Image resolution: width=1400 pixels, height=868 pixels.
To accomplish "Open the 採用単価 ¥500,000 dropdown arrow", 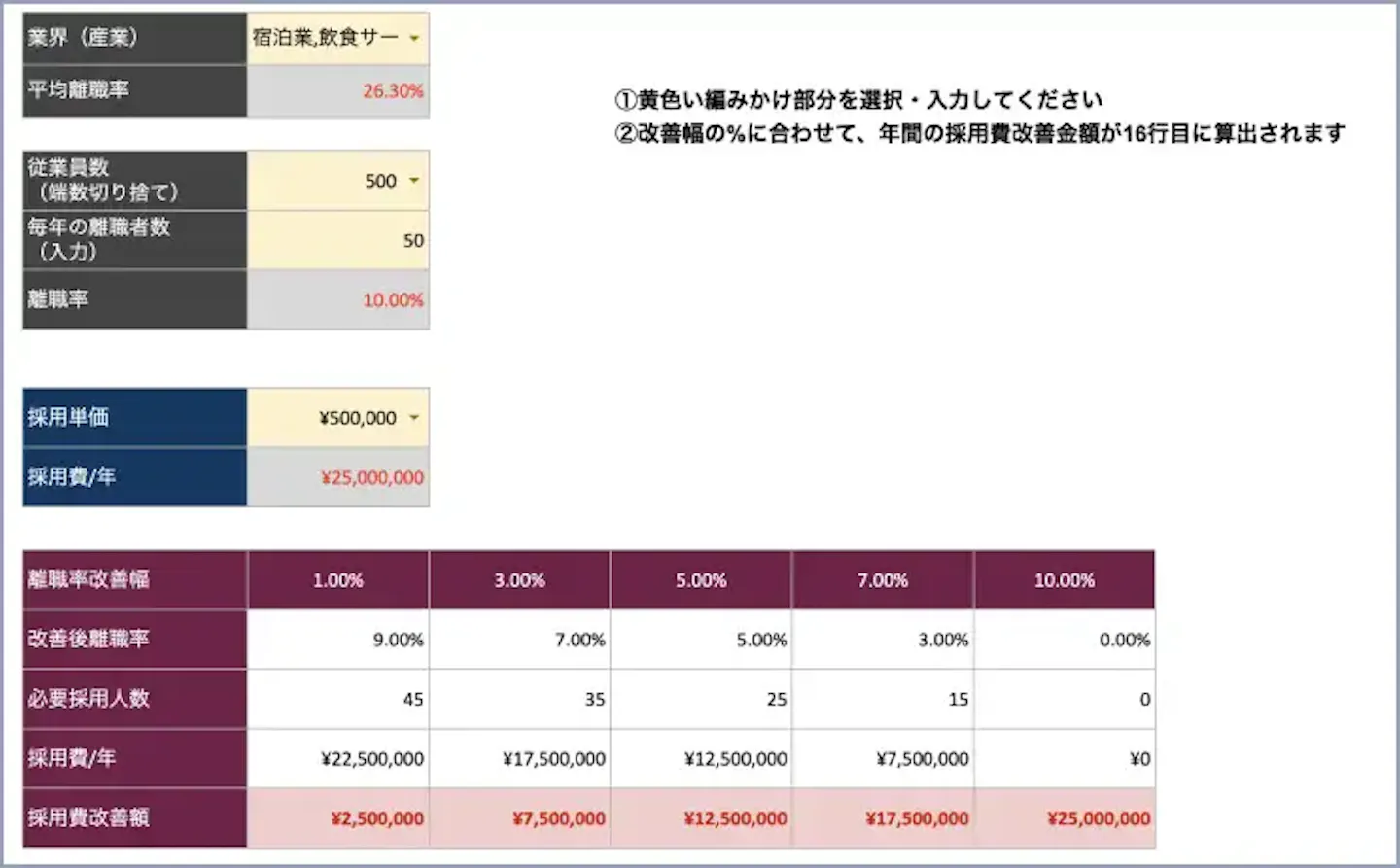I will [414, 418].
